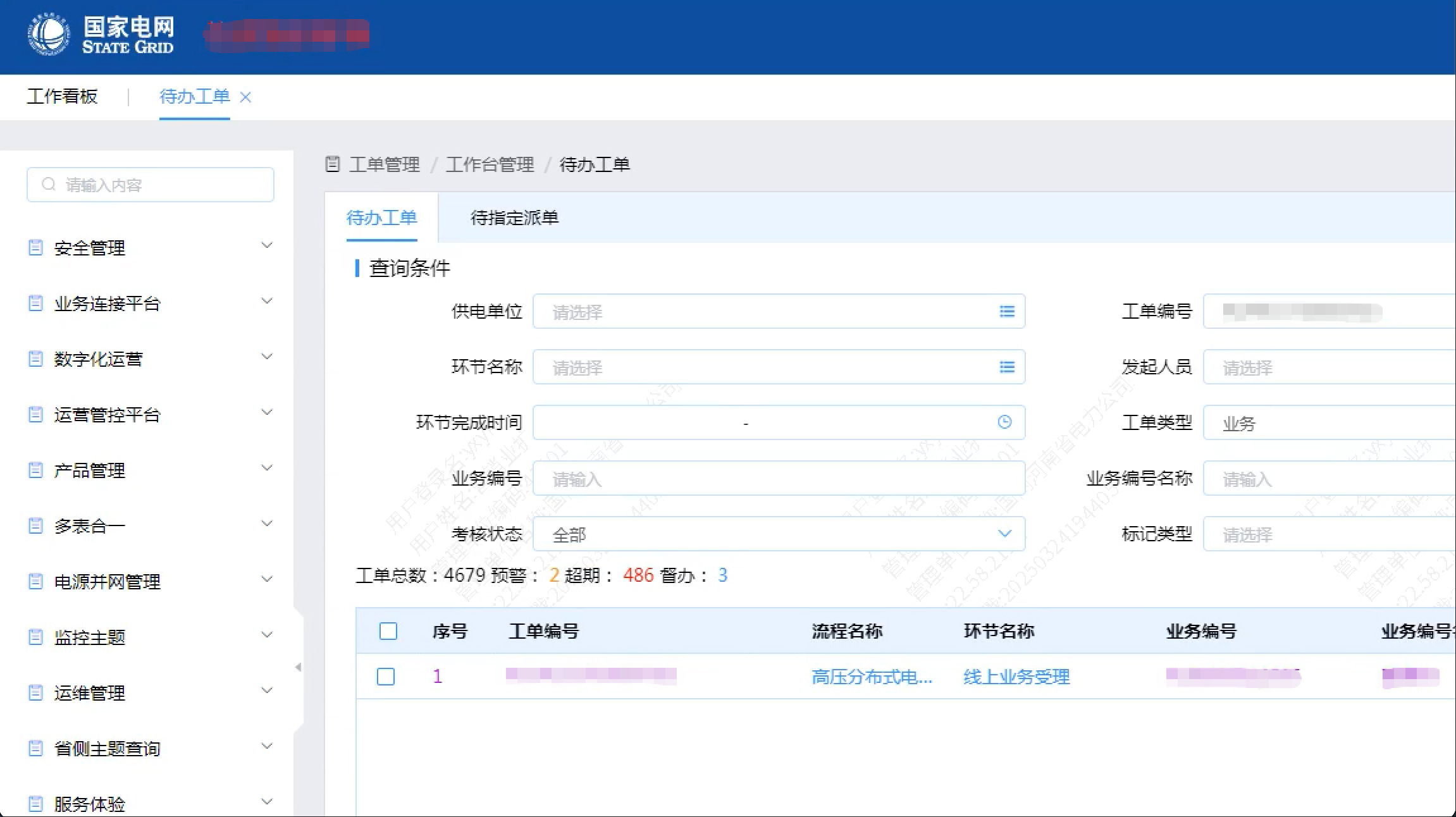Check the checkbox for row 1
Viewport: 1456px width, 817px height.
(386, 677)
